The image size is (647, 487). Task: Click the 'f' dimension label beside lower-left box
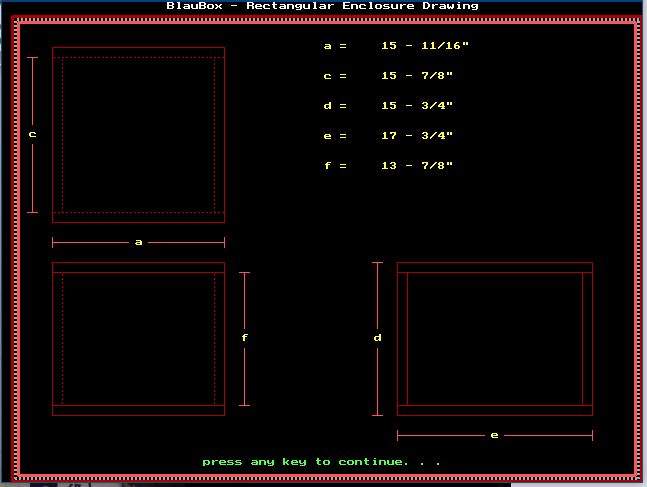pyautogui.click(x=244, y=338)
